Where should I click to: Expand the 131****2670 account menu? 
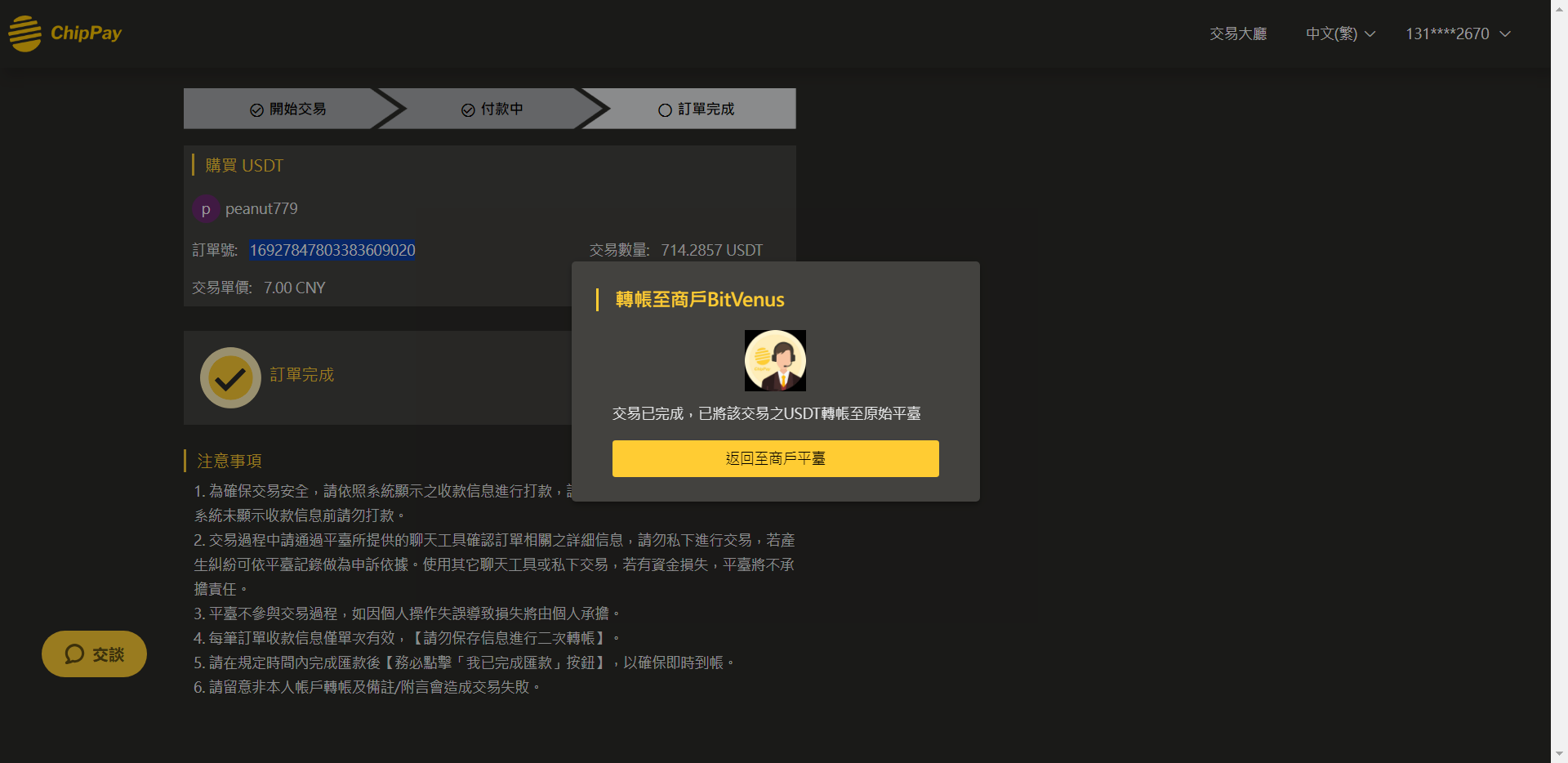tap(1458, 33)
